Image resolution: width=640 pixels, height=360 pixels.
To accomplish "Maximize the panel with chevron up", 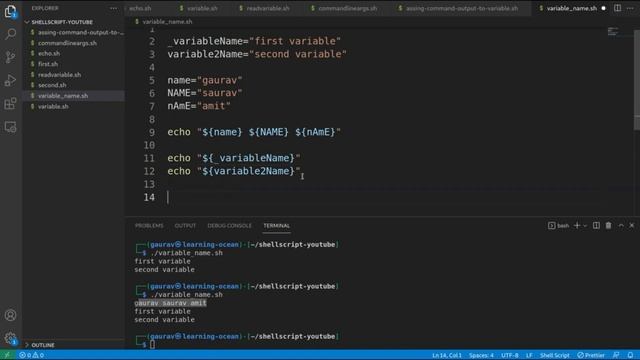I will click(621, 226).
